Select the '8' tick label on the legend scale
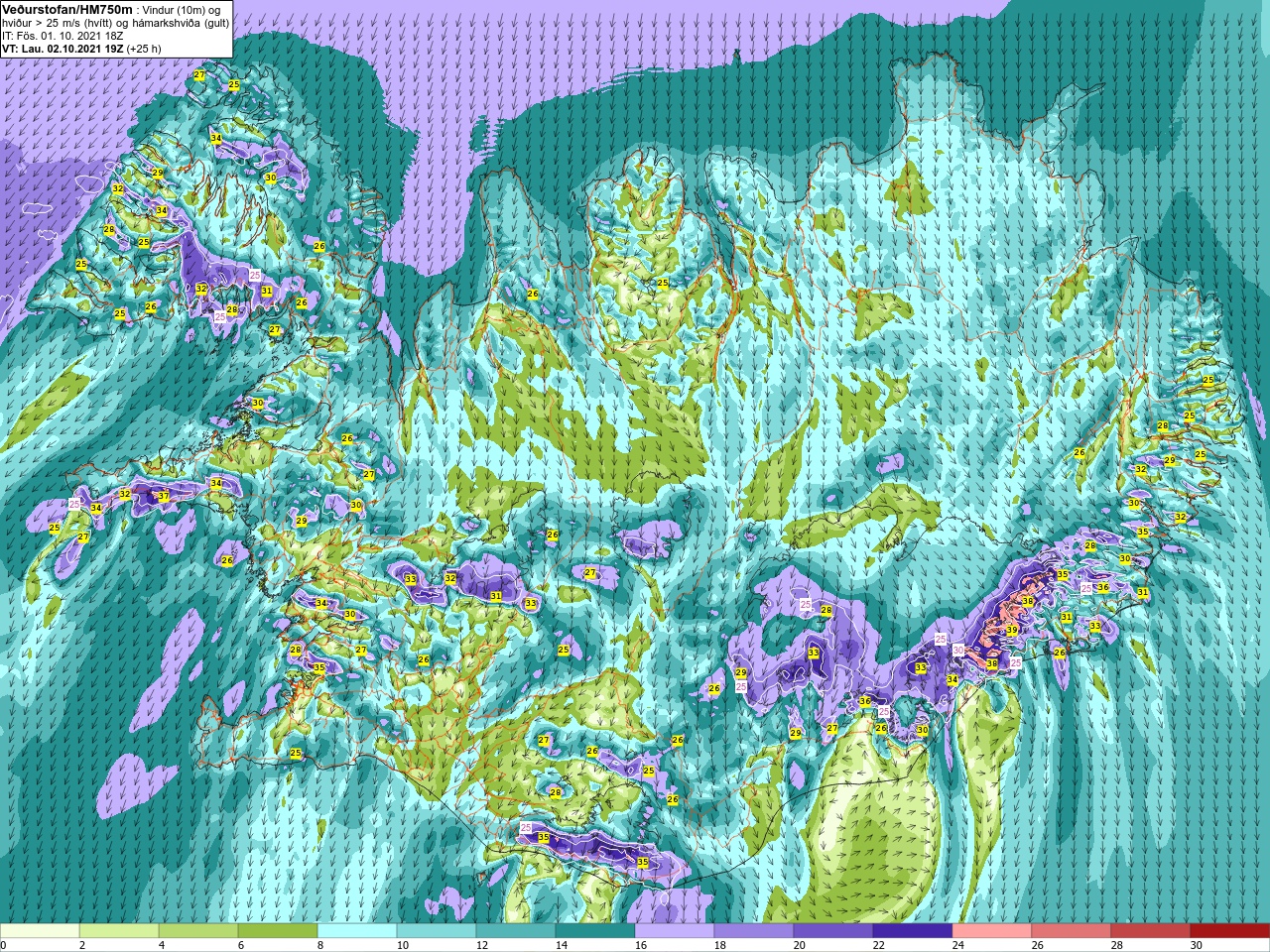The width and height of the screenshot is (1270, 952). click(x=320, y=945)
